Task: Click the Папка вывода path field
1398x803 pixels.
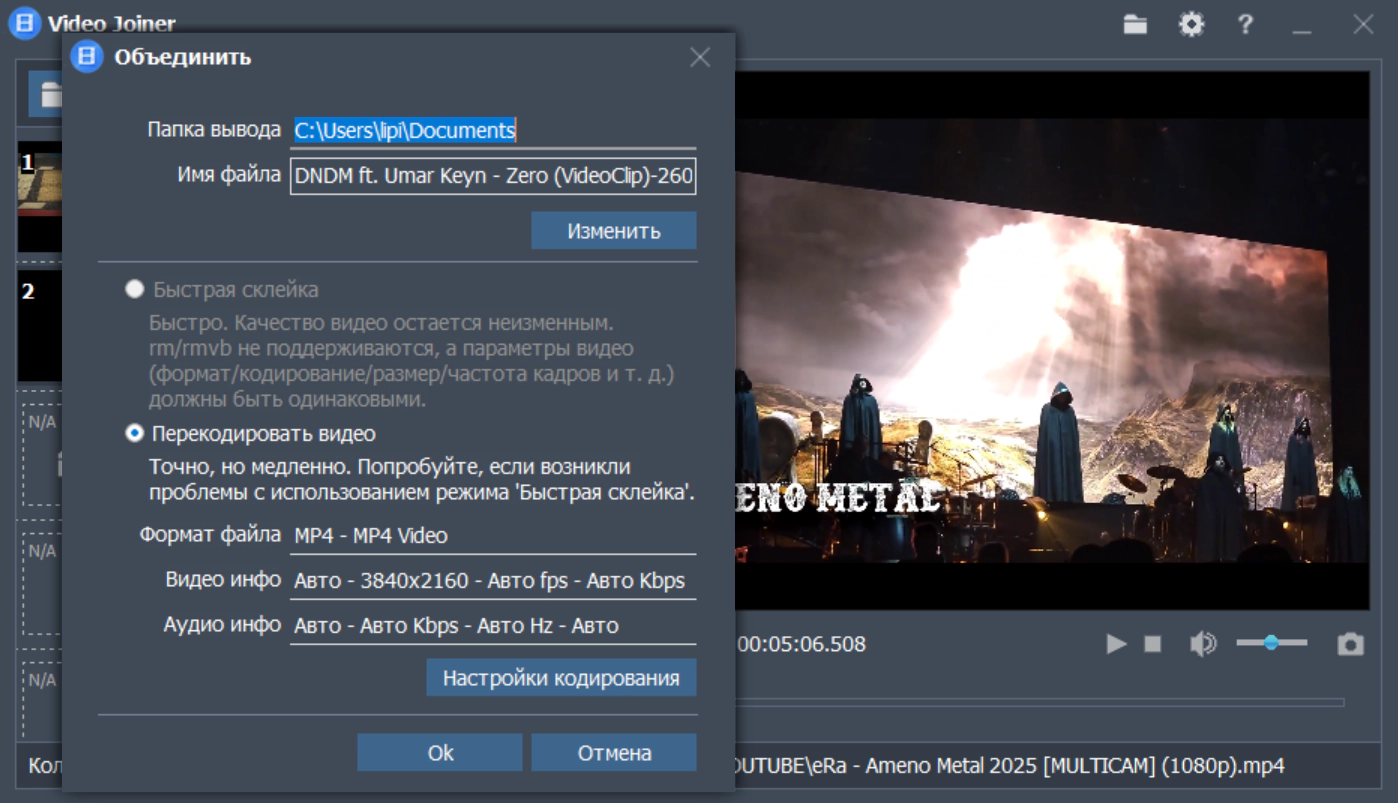Action: [x=493, y=130]
